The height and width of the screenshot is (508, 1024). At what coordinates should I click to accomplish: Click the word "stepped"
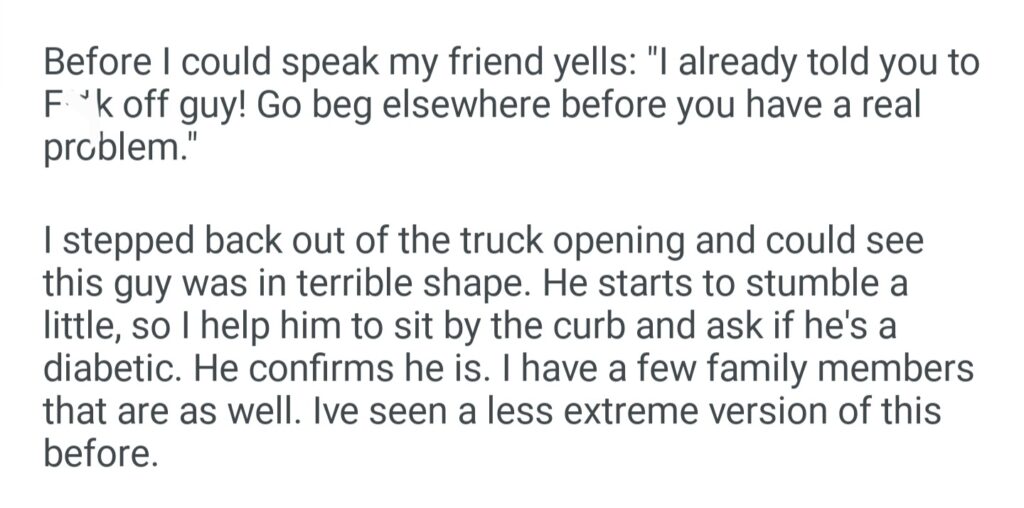[x=121, y=242]
